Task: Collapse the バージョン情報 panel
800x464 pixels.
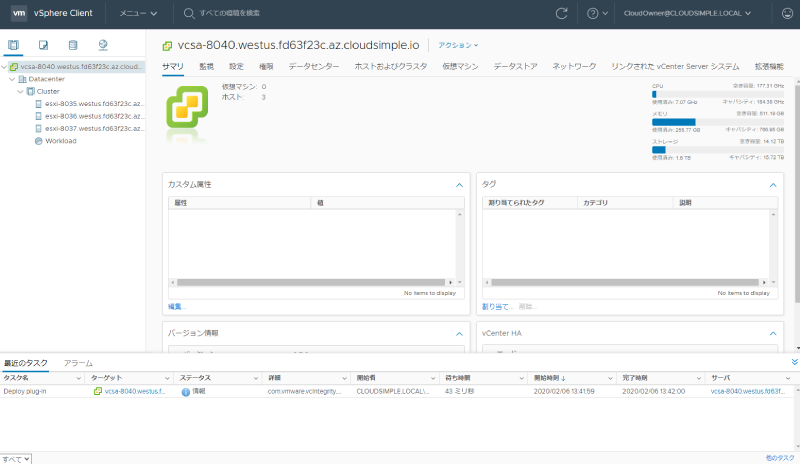Action: [x=459, y=333]
